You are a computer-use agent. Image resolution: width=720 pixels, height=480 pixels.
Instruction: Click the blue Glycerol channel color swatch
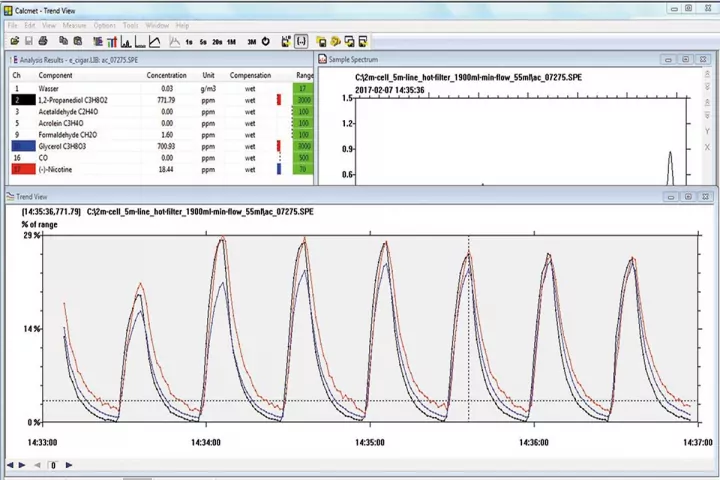[22, 146]
